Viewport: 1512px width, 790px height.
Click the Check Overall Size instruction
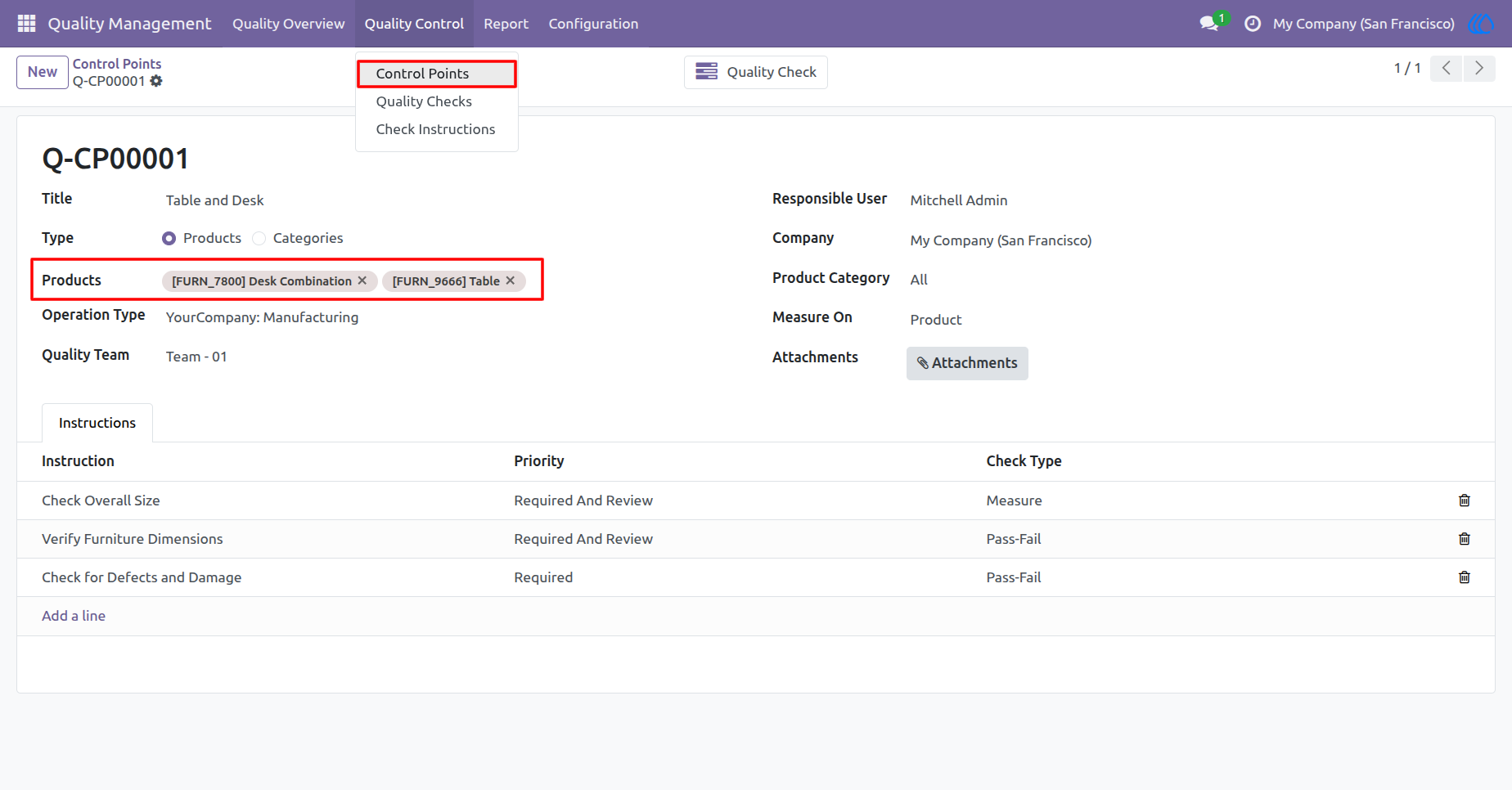point(101,500)
